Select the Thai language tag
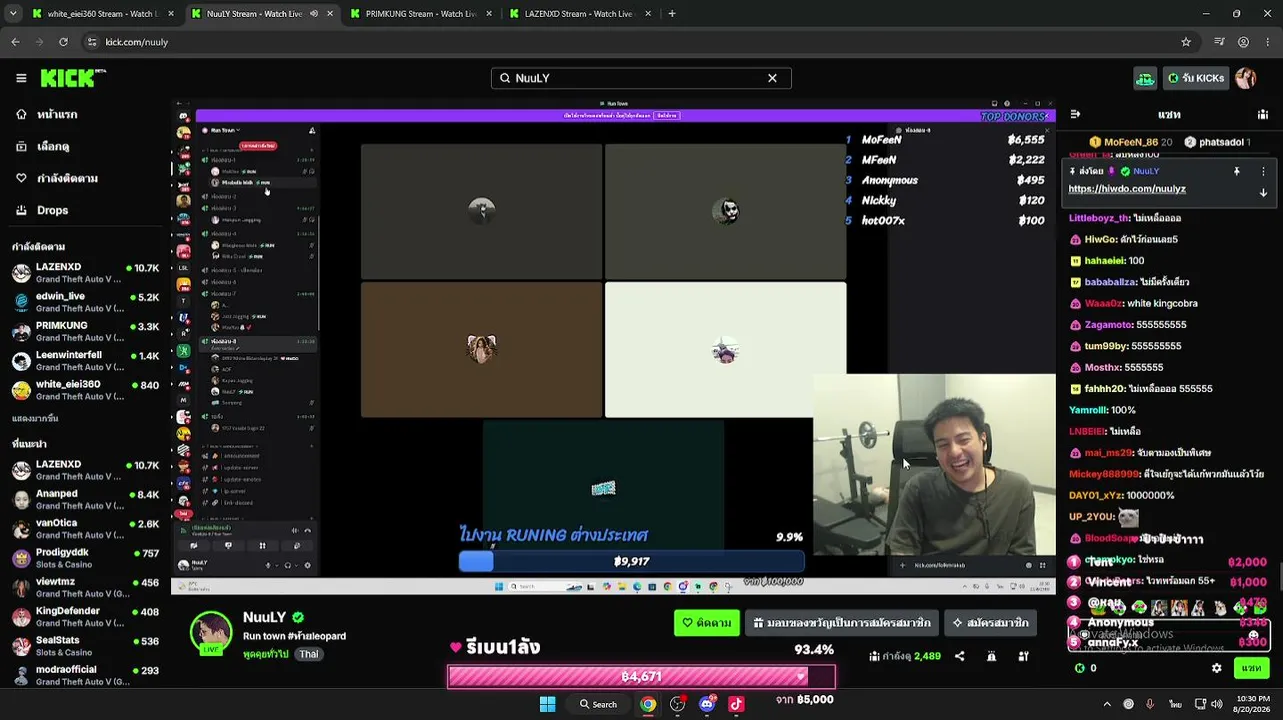 click(x=309, y=654)
